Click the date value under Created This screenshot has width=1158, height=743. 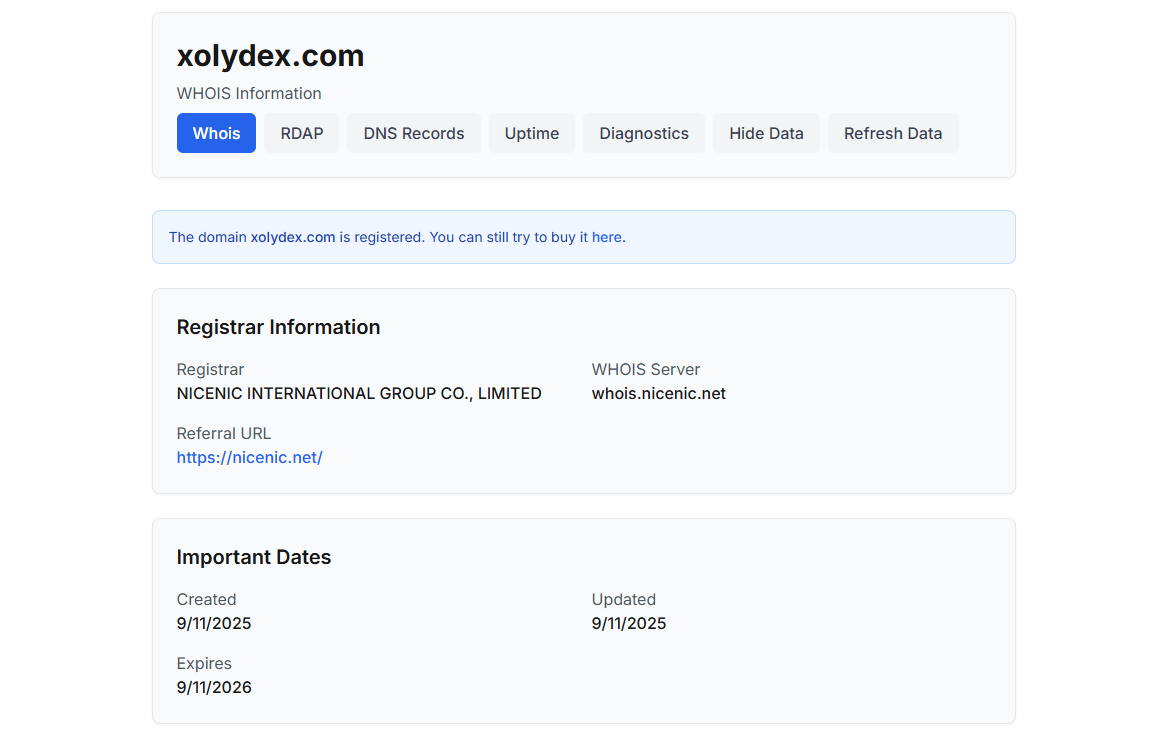tap(214, 623)
